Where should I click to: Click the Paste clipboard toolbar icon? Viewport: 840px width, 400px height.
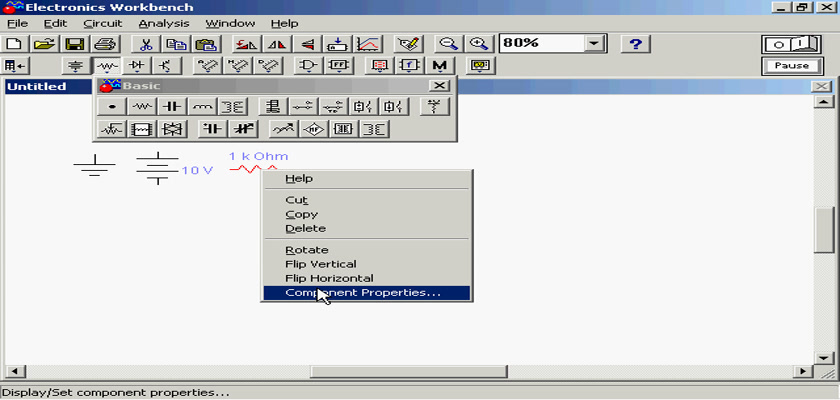coord(205,44)
